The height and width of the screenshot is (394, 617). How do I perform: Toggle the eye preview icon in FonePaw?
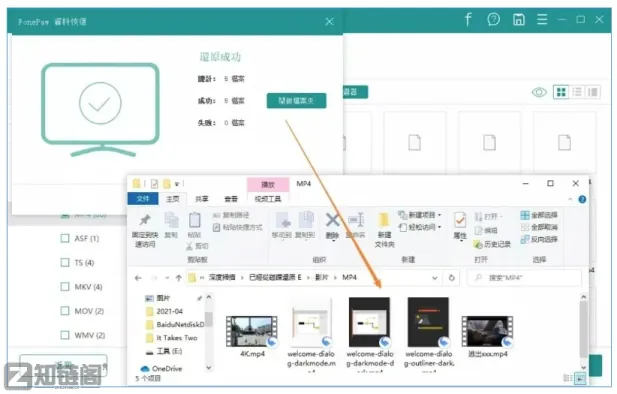[539, 92]
